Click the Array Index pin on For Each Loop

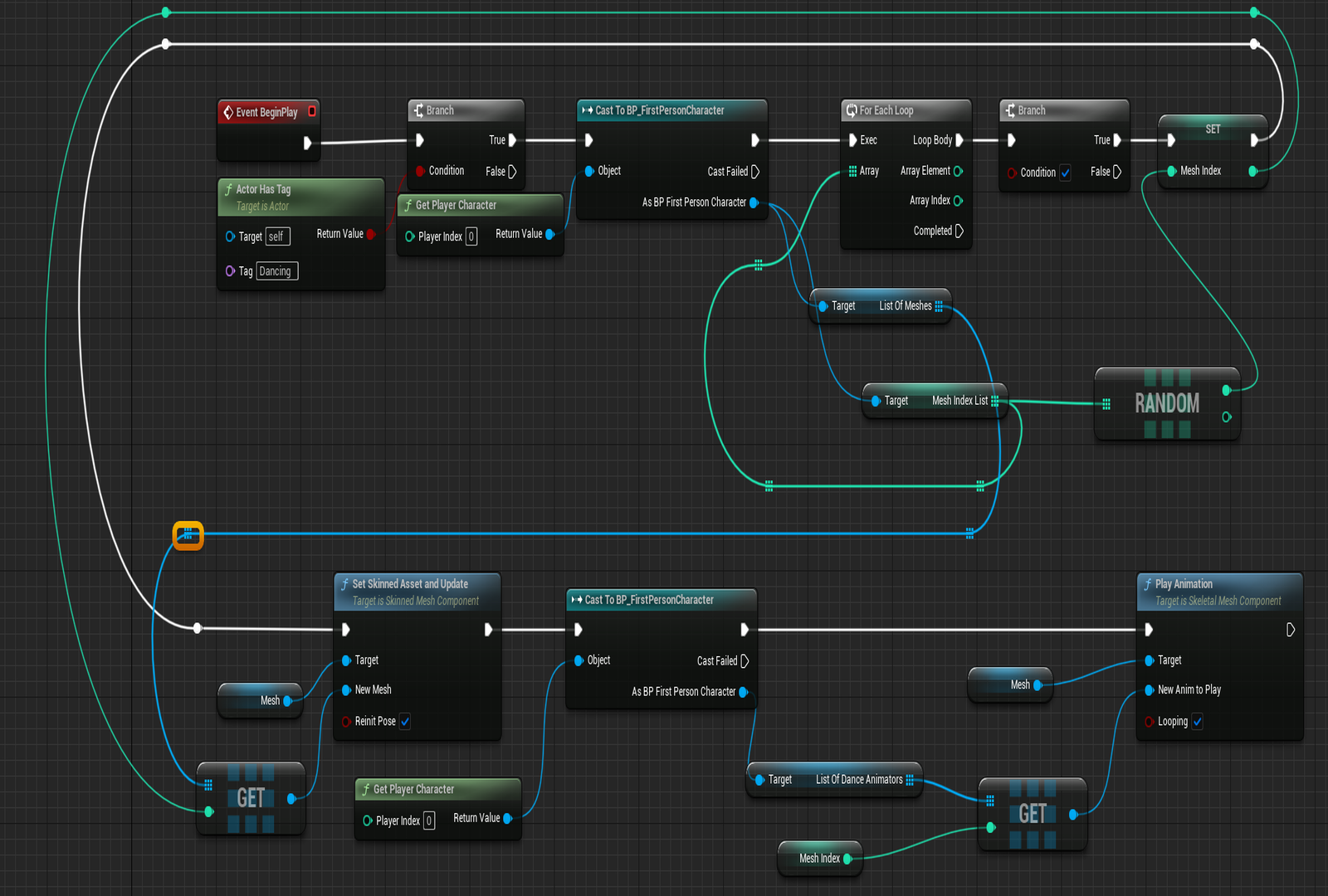click(x=958, y=201)
